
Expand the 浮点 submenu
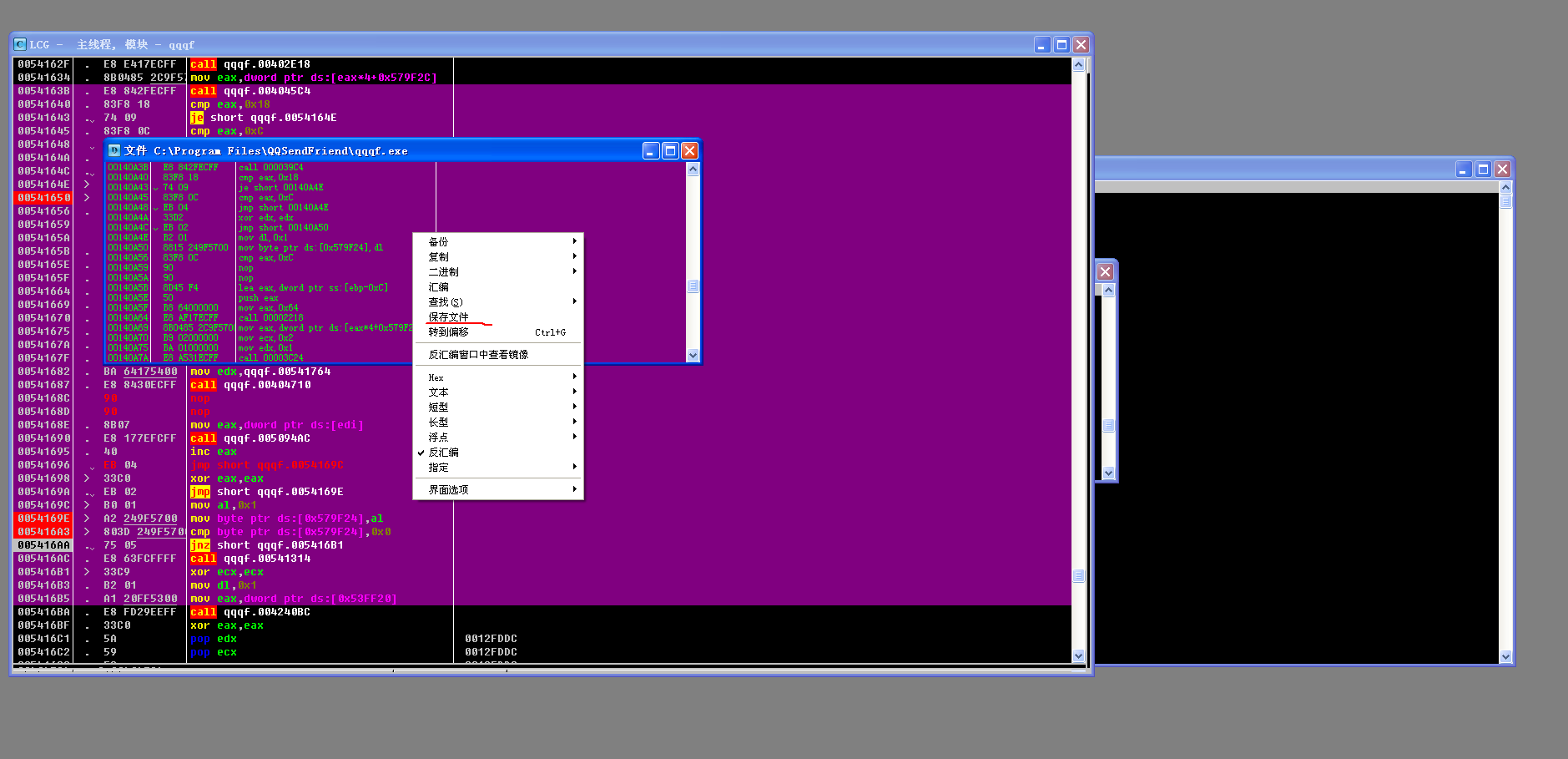(498, 438)
